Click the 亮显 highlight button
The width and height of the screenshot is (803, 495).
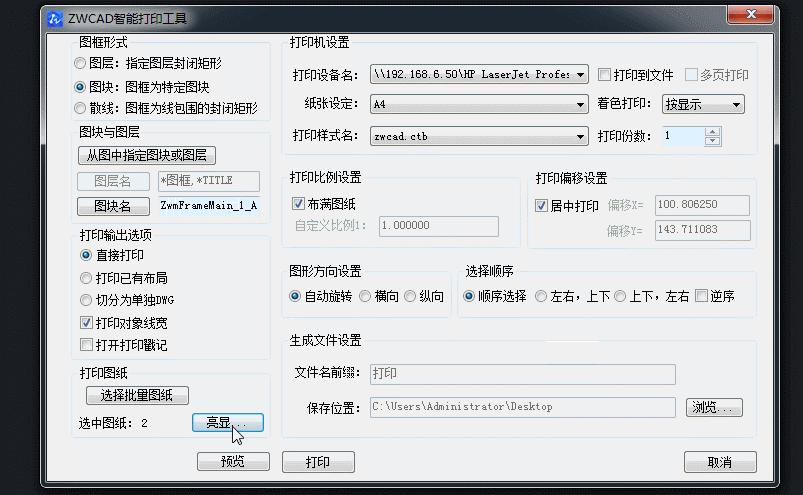pos(228,423)
